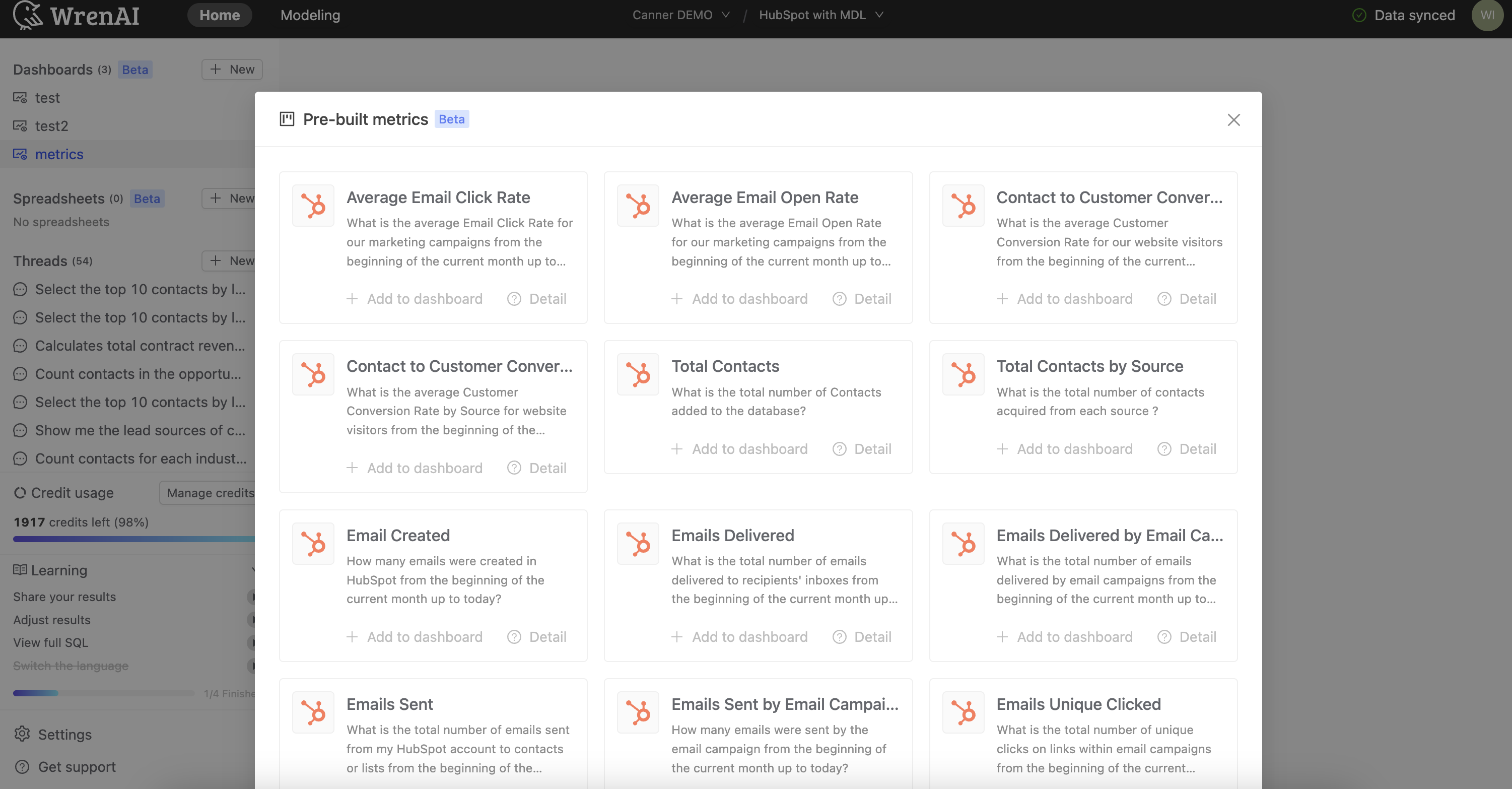Image resolution: width=1512 pixels, height=789 pixels.
Task: Click the dashboard icon beside metrics
Action: 21,154
